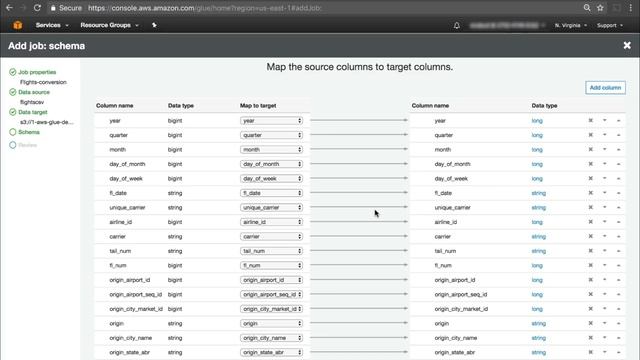Open the day_of_month mapping dropdown
This screenshot has height=360, width=640.
271,164
